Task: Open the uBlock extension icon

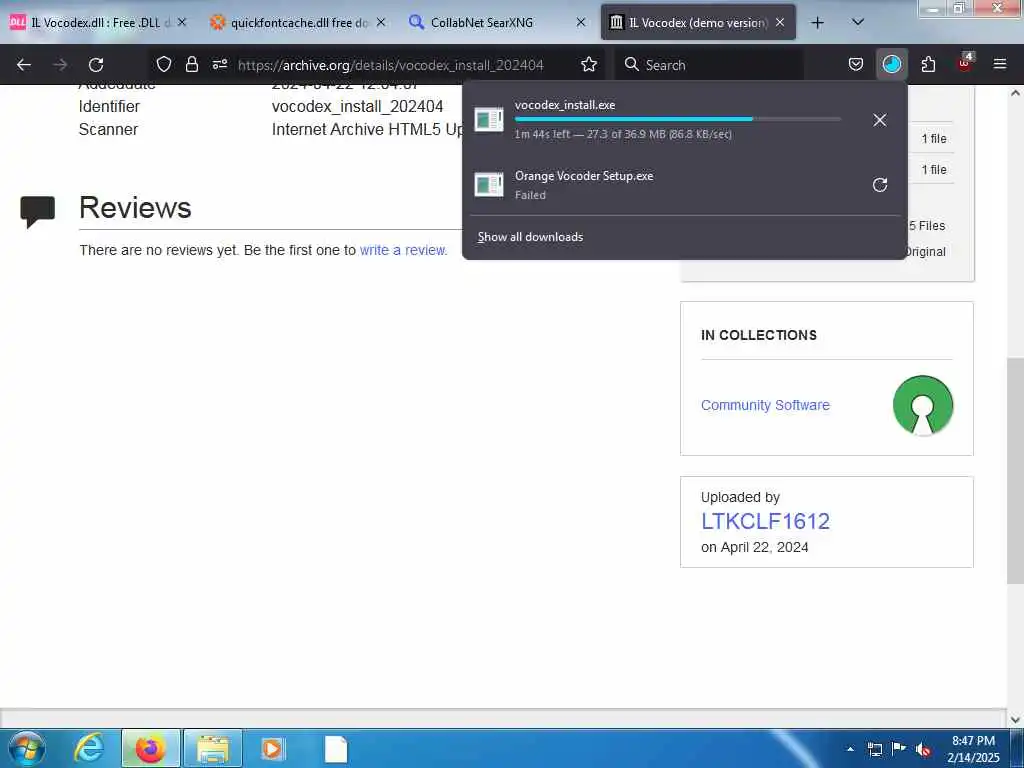Action: [x=965, y=63]
